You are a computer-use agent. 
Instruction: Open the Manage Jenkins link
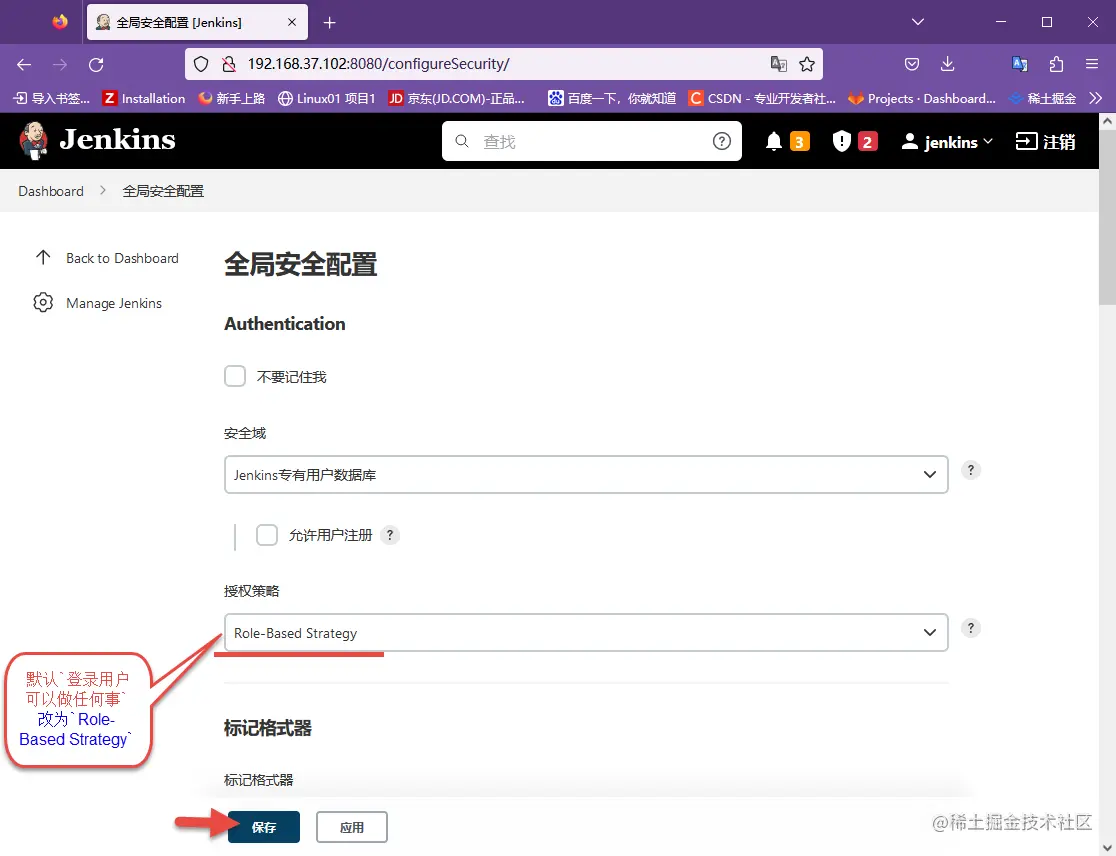click(x=98, y=302)
